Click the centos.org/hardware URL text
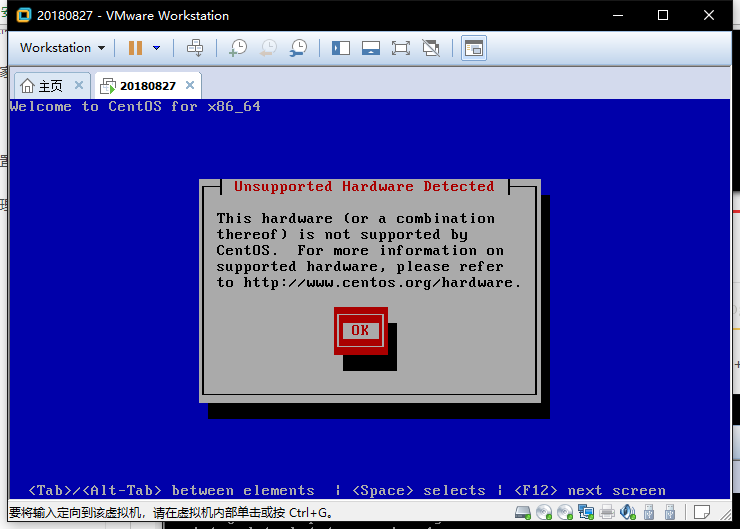Viewport: 740px width, 529px height. [x=382, y=283]
